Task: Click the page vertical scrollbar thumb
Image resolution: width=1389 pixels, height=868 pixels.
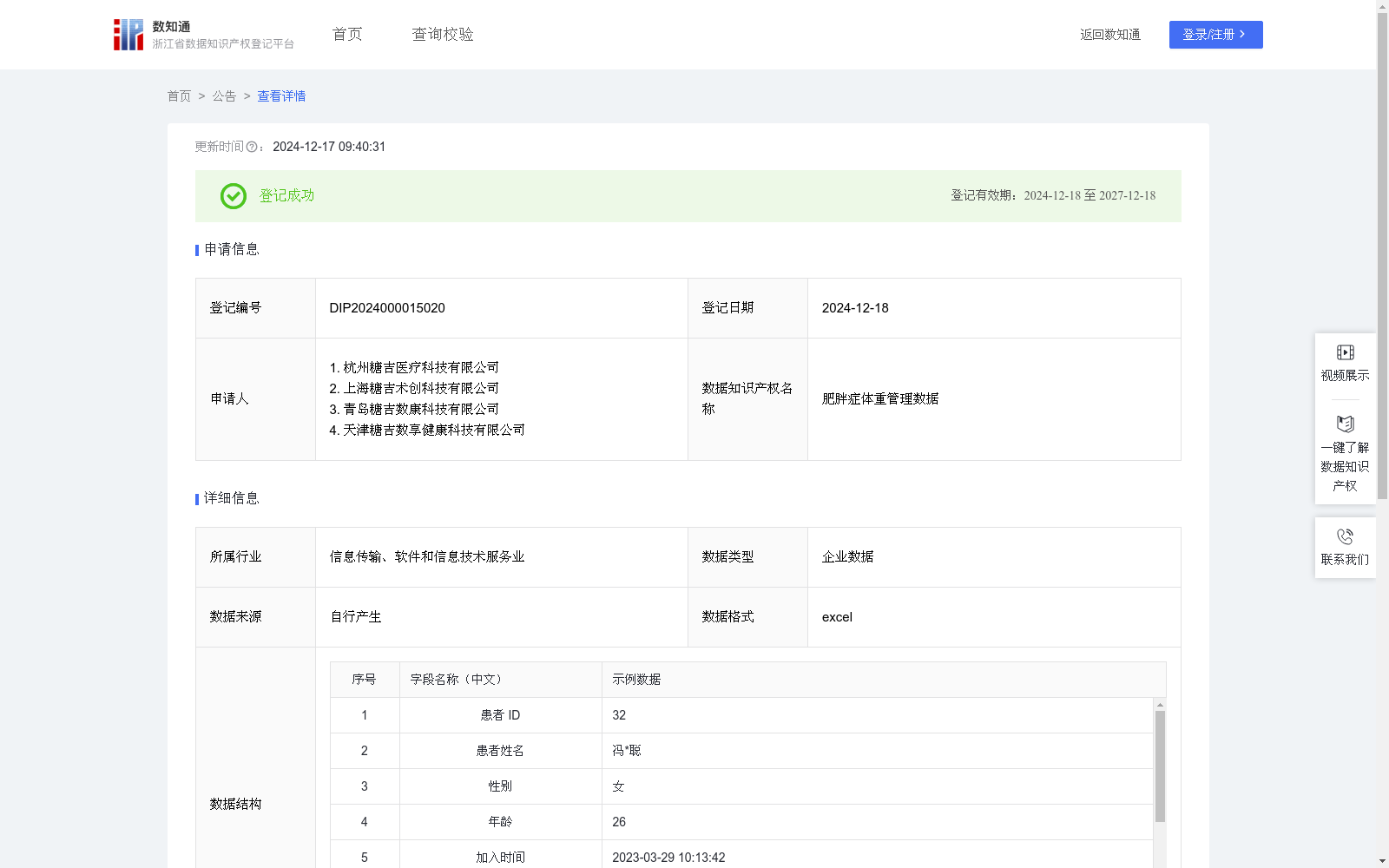Action: pos(1382,256)
